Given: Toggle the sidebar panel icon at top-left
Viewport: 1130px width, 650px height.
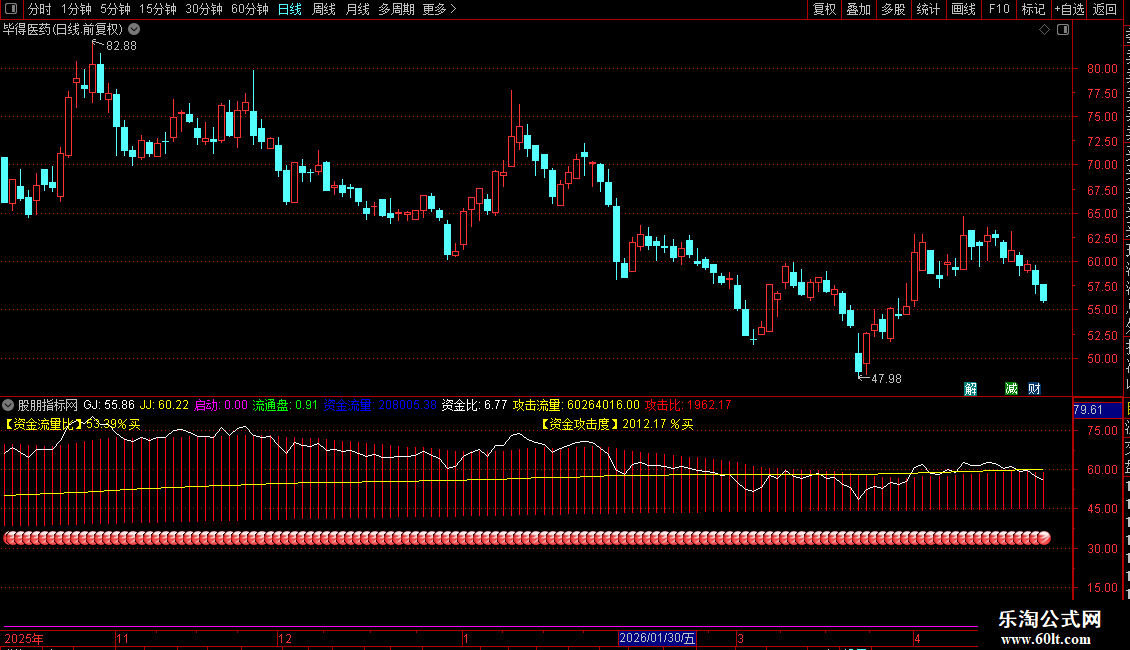Looking at the screenshot, I should click(11, 9).
